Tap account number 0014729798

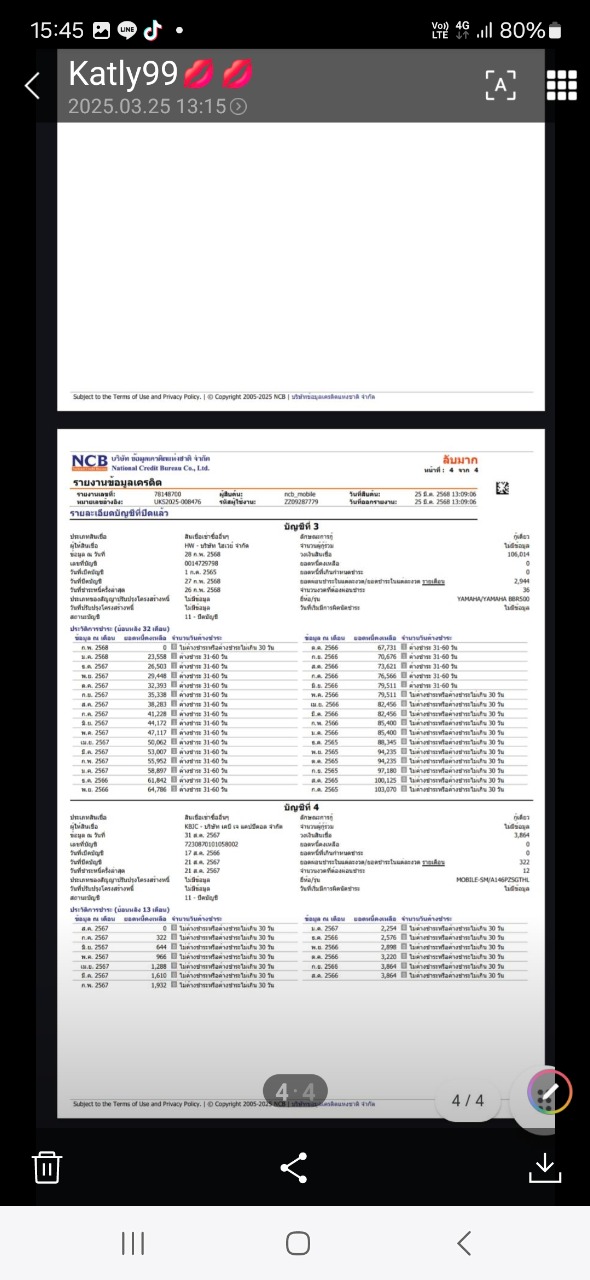click(x=201, y=564)
